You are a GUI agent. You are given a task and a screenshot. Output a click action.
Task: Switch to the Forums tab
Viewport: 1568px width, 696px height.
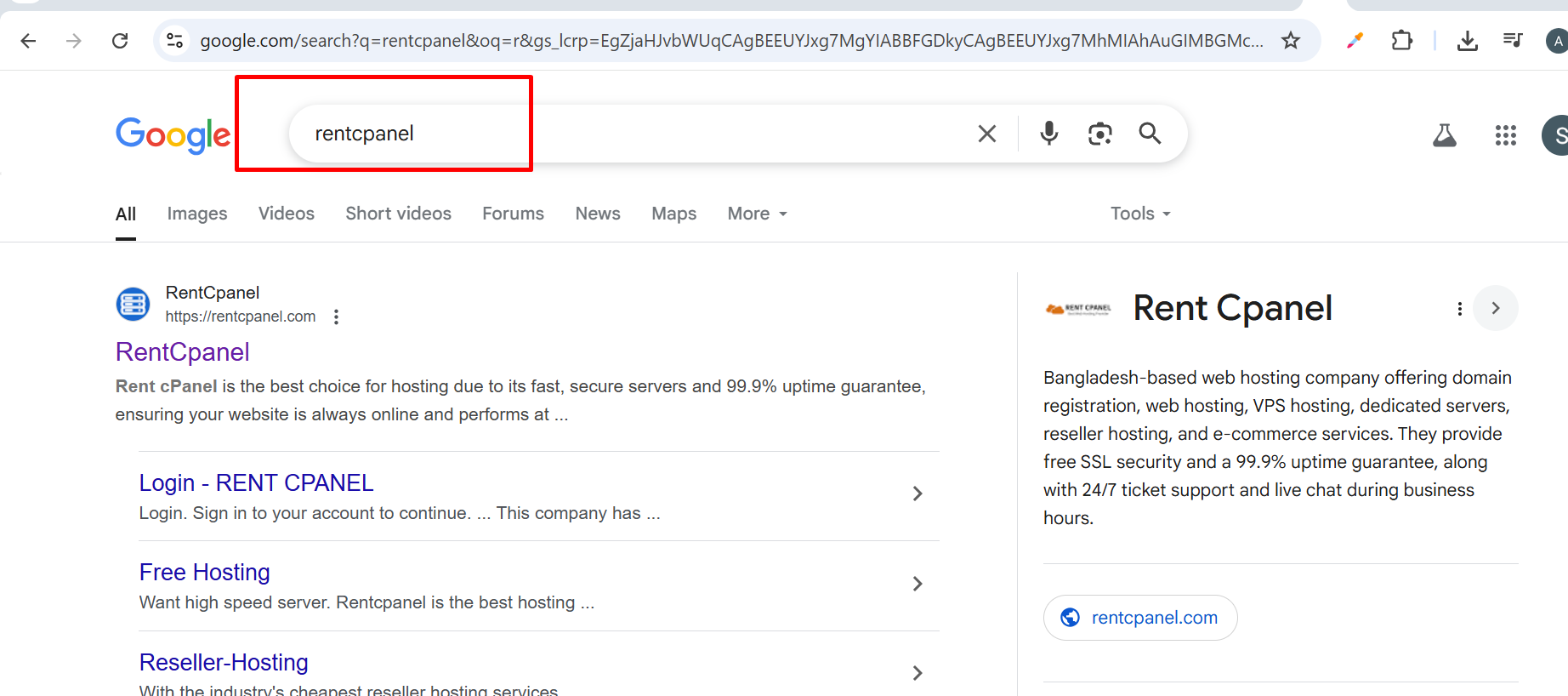pyautogui.click(x=513, y=214)
